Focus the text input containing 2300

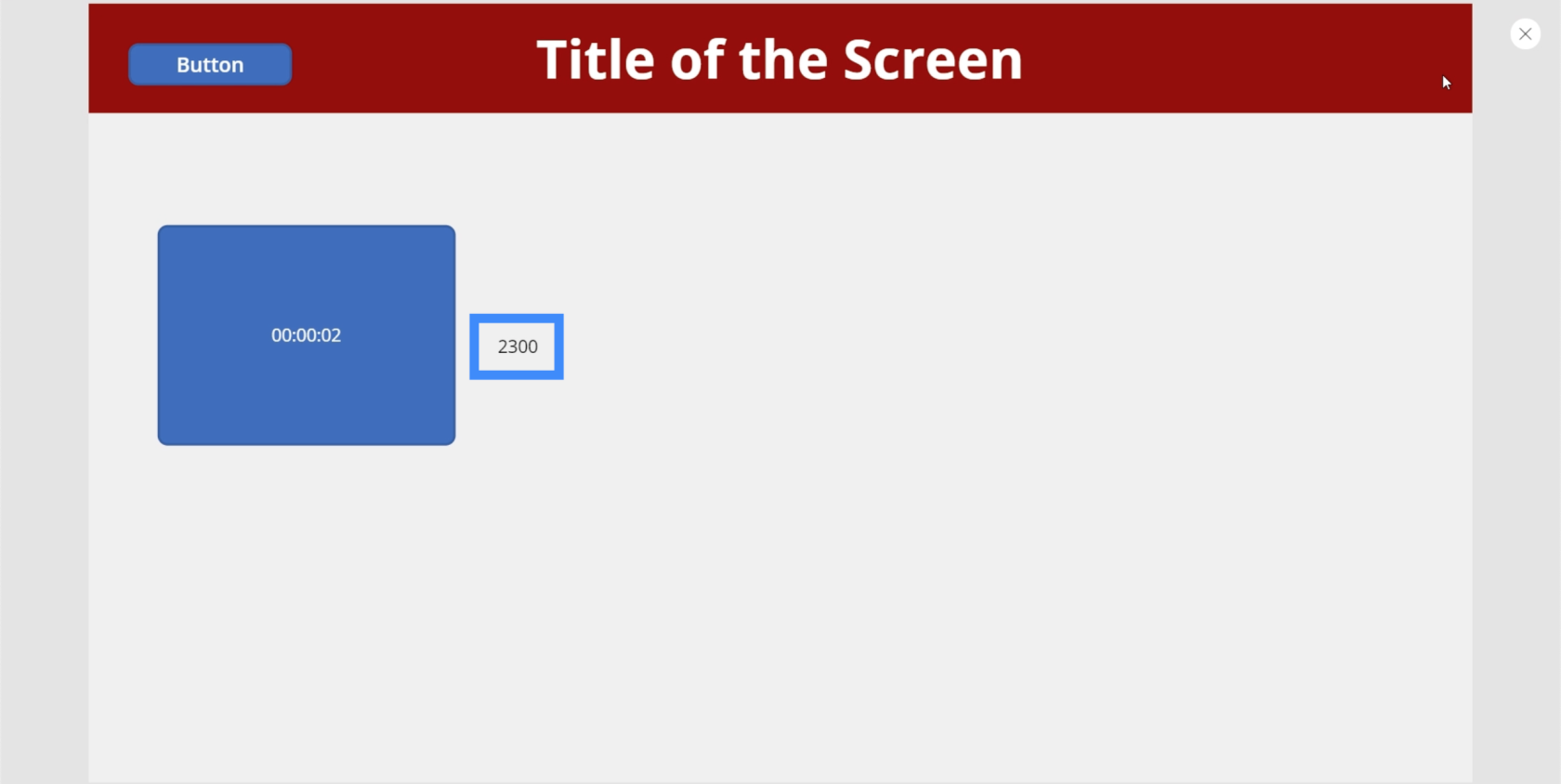pos(517,346)
